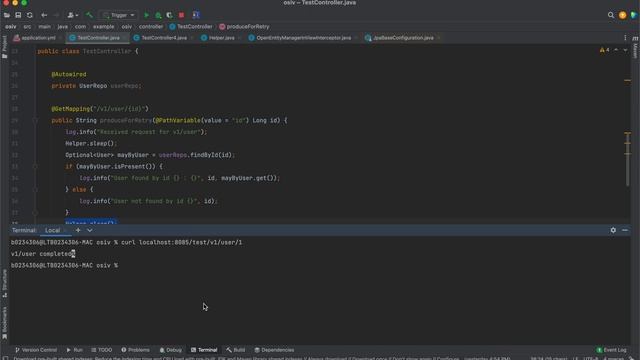
Task: Open the Maven tool window sidebar
Action: coord(636,48)
